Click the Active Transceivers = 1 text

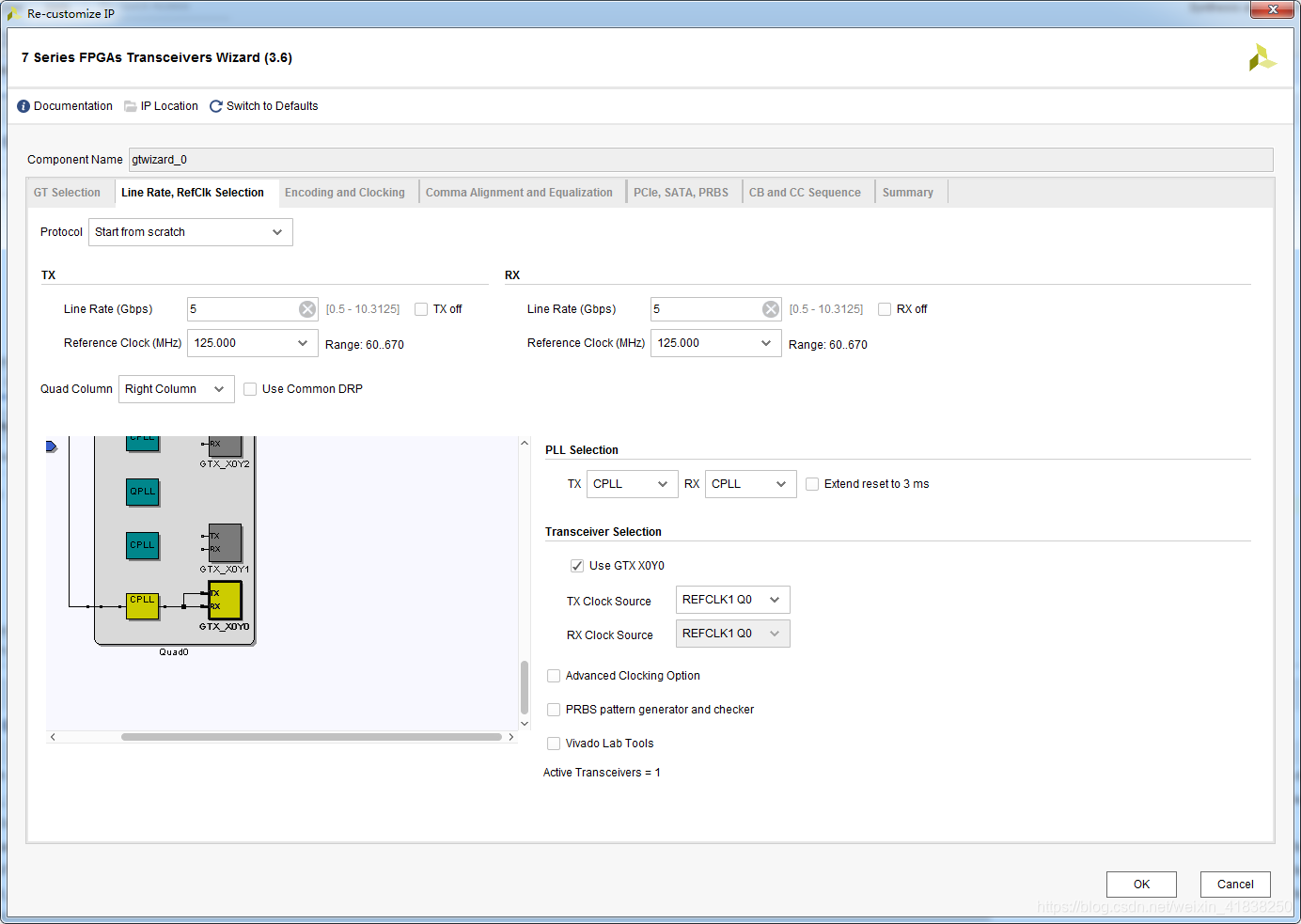coord(602,773)
